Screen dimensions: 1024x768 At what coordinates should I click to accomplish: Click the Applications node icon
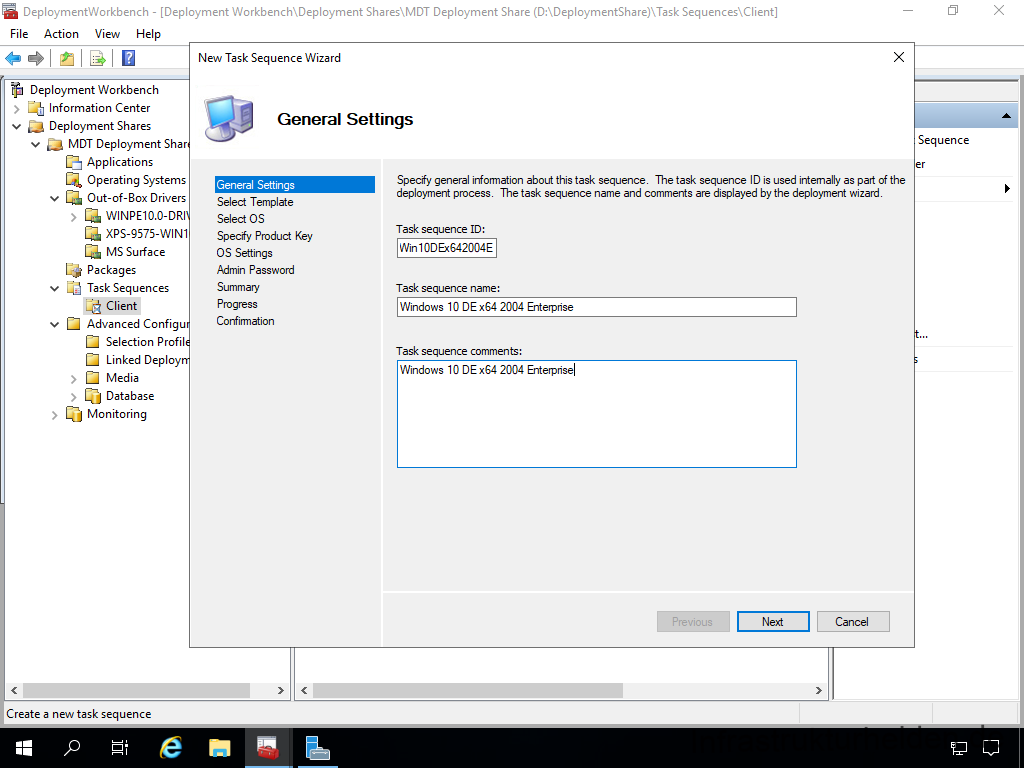(74, 162)
